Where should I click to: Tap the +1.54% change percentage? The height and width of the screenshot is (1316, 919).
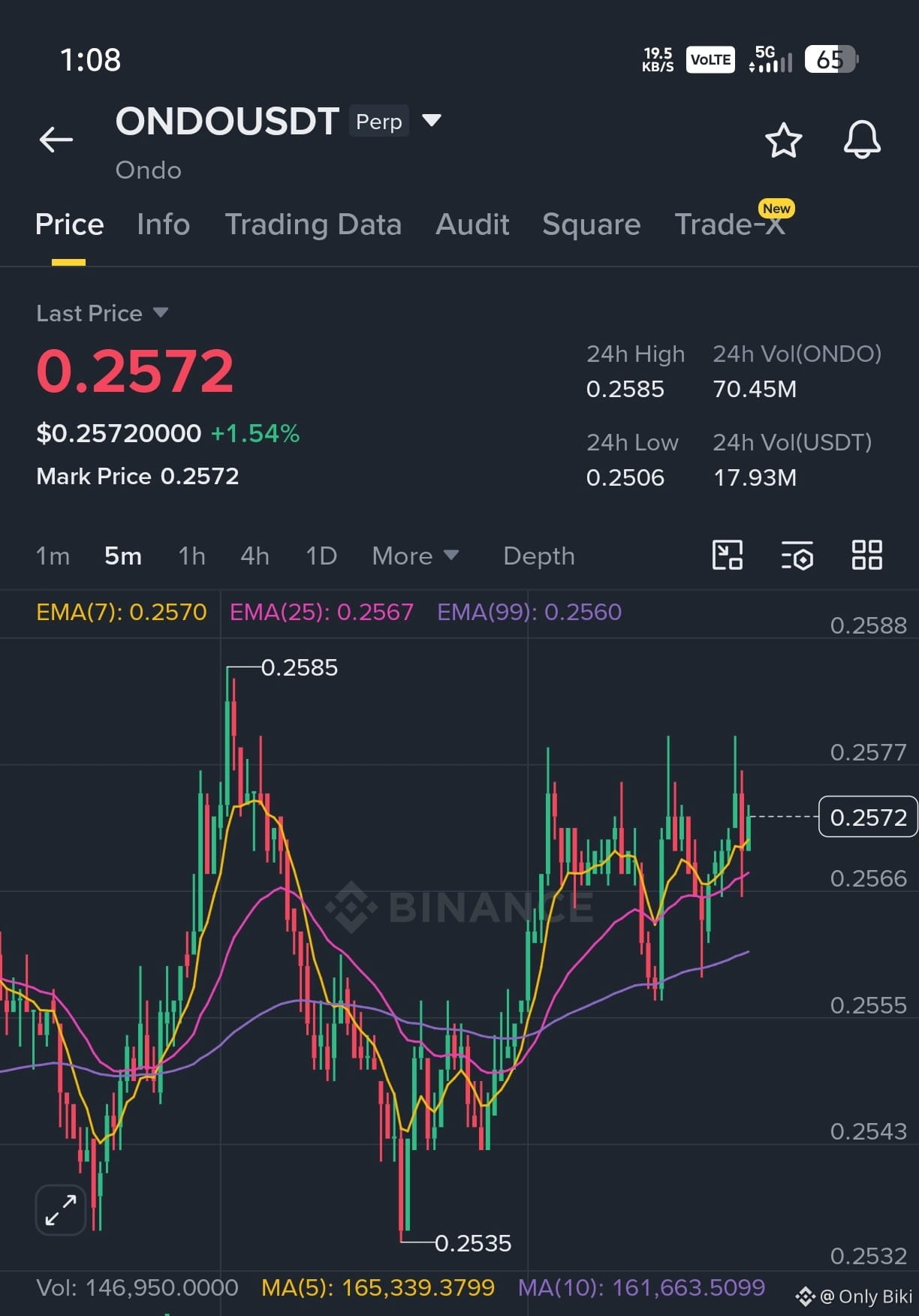(255, 433)
